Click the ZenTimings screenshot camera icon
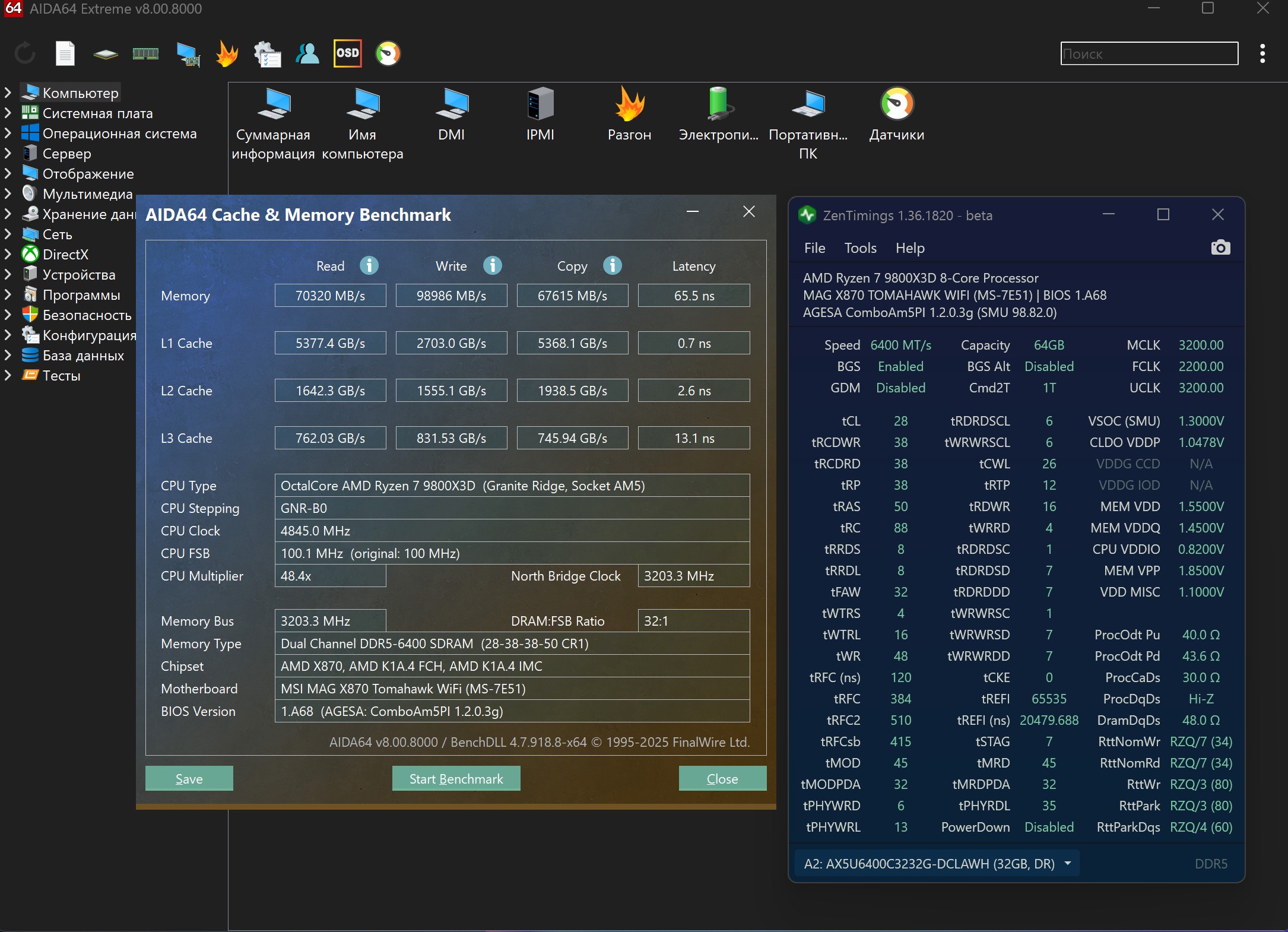 point(1220,248)
